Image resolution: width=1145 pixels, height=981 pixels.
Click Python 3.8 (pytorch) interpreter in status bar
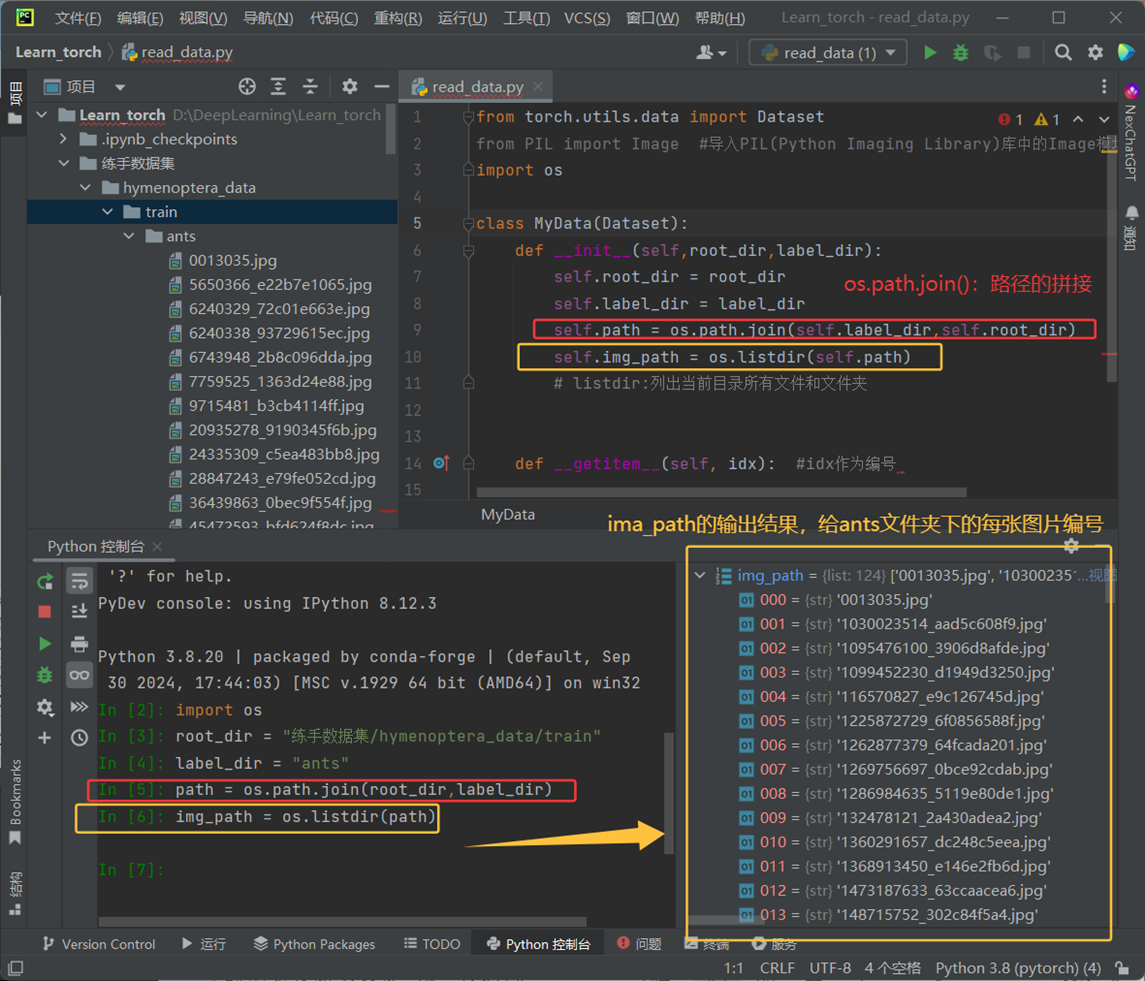[1017, 968]
